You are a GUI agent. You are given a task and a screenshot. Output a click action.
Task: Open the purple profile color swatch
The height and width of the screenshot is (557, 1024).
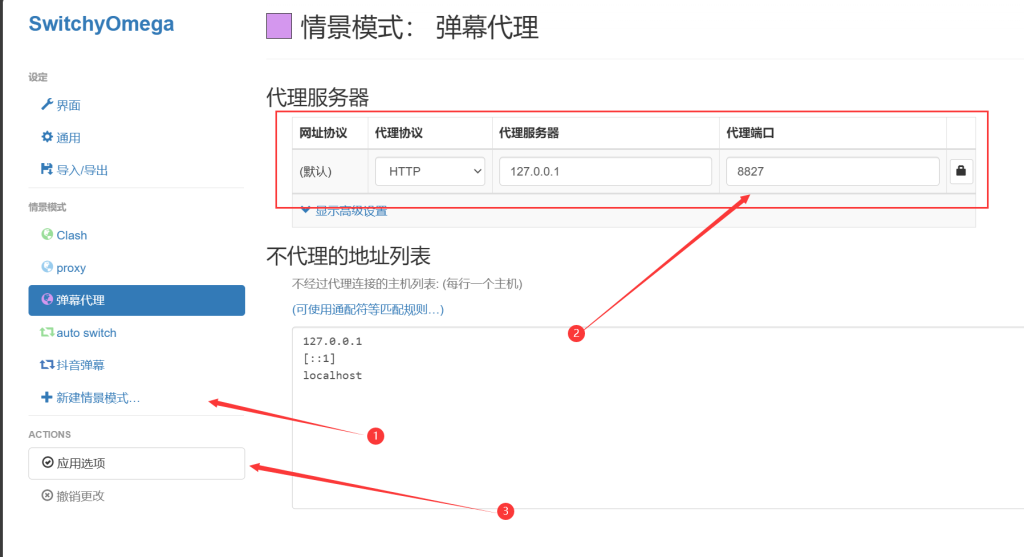click(x=279, y=26)
